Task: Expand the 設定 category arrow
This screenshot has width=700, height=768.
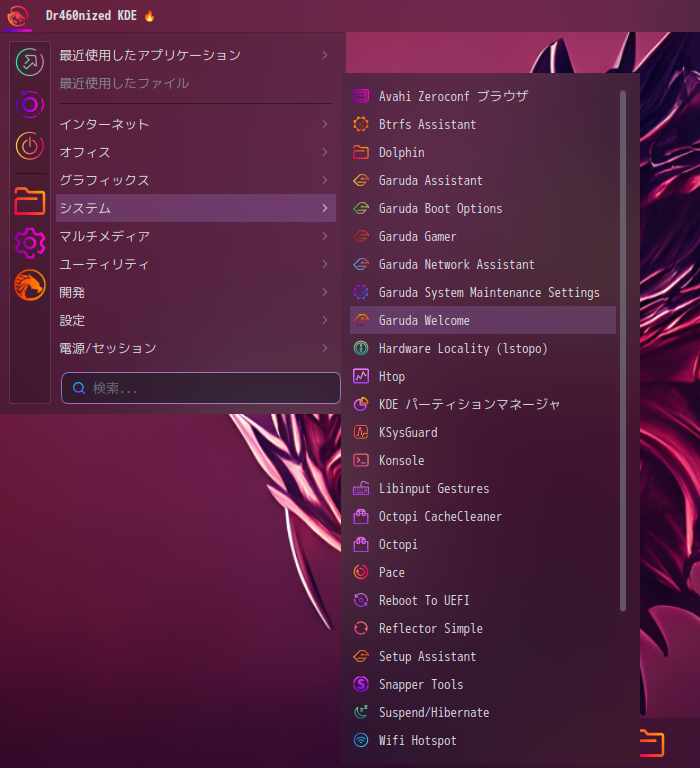Action: point(325,320)
